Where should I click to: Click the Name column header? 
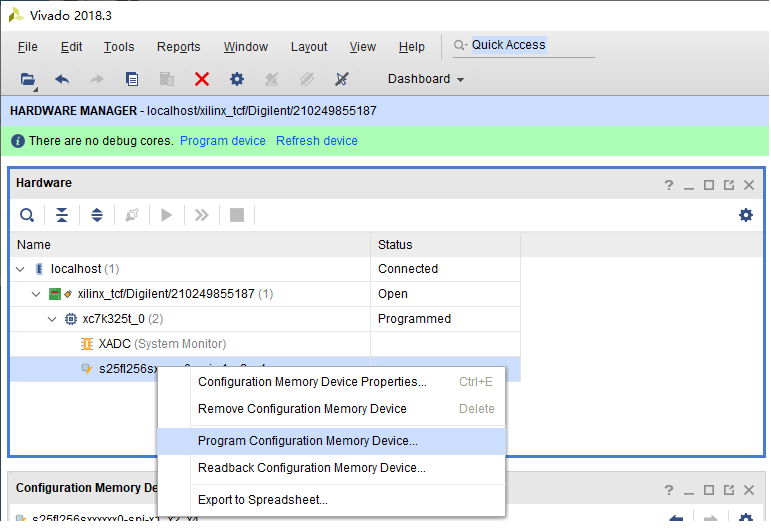(190, 245)
